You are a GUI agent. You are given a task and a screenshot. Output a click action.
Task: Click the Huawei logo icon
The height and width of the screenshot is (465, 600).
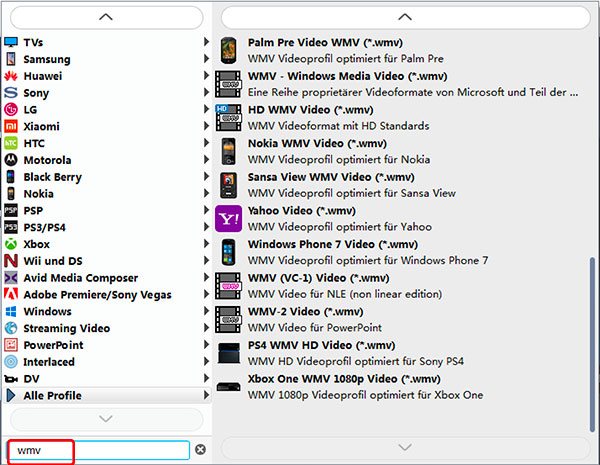pos(11,76)
